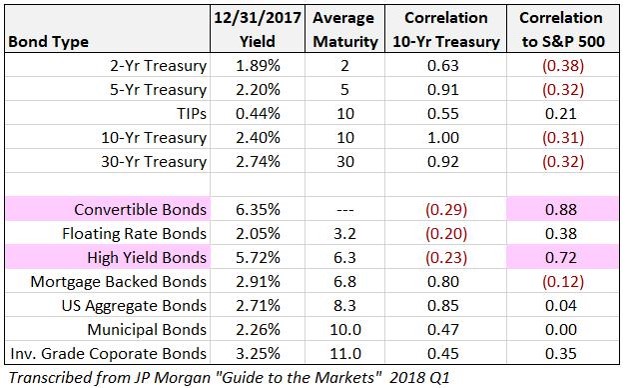
Task: Click the JP Morgan source note text
Action: click(x=229, y=377)
